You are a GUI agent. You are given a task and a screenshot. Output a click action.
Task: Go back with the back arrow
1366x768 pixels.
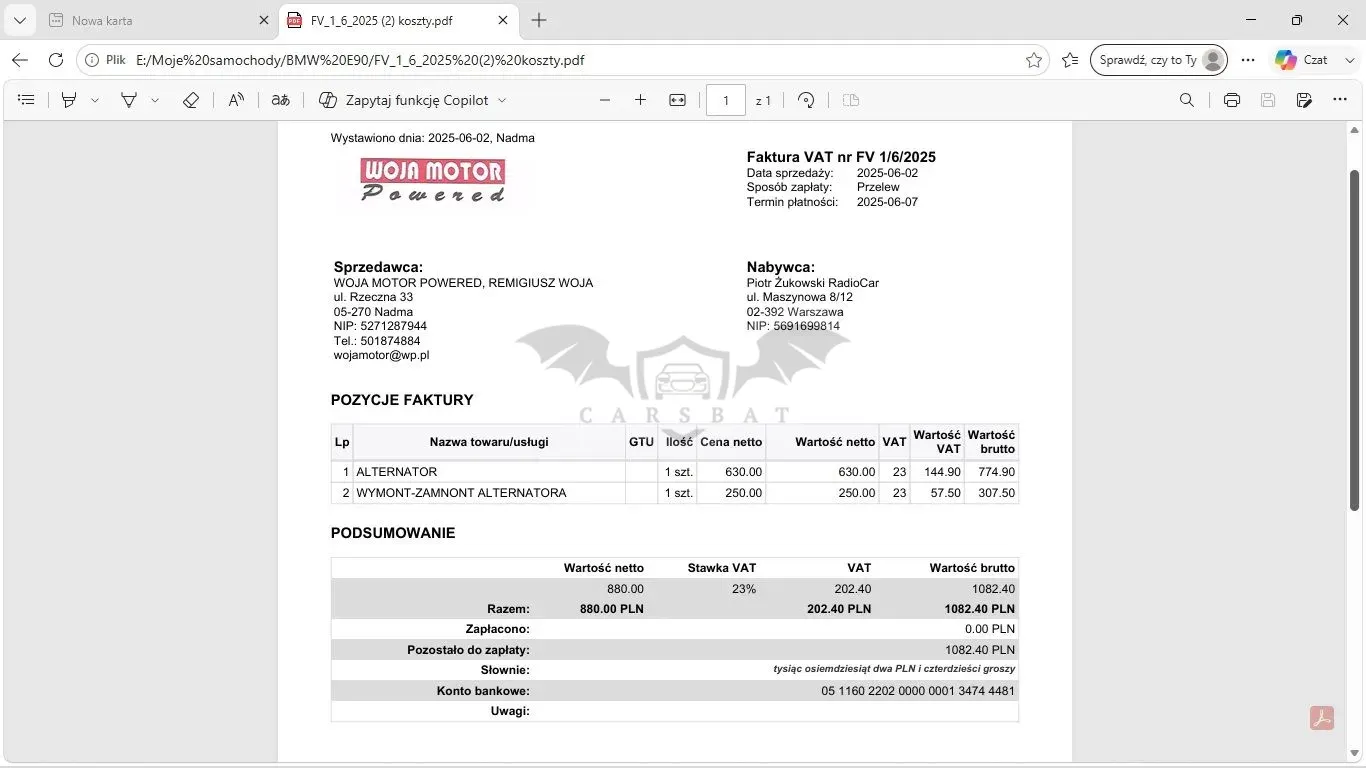pyautogui.click(x=20, y=60)
